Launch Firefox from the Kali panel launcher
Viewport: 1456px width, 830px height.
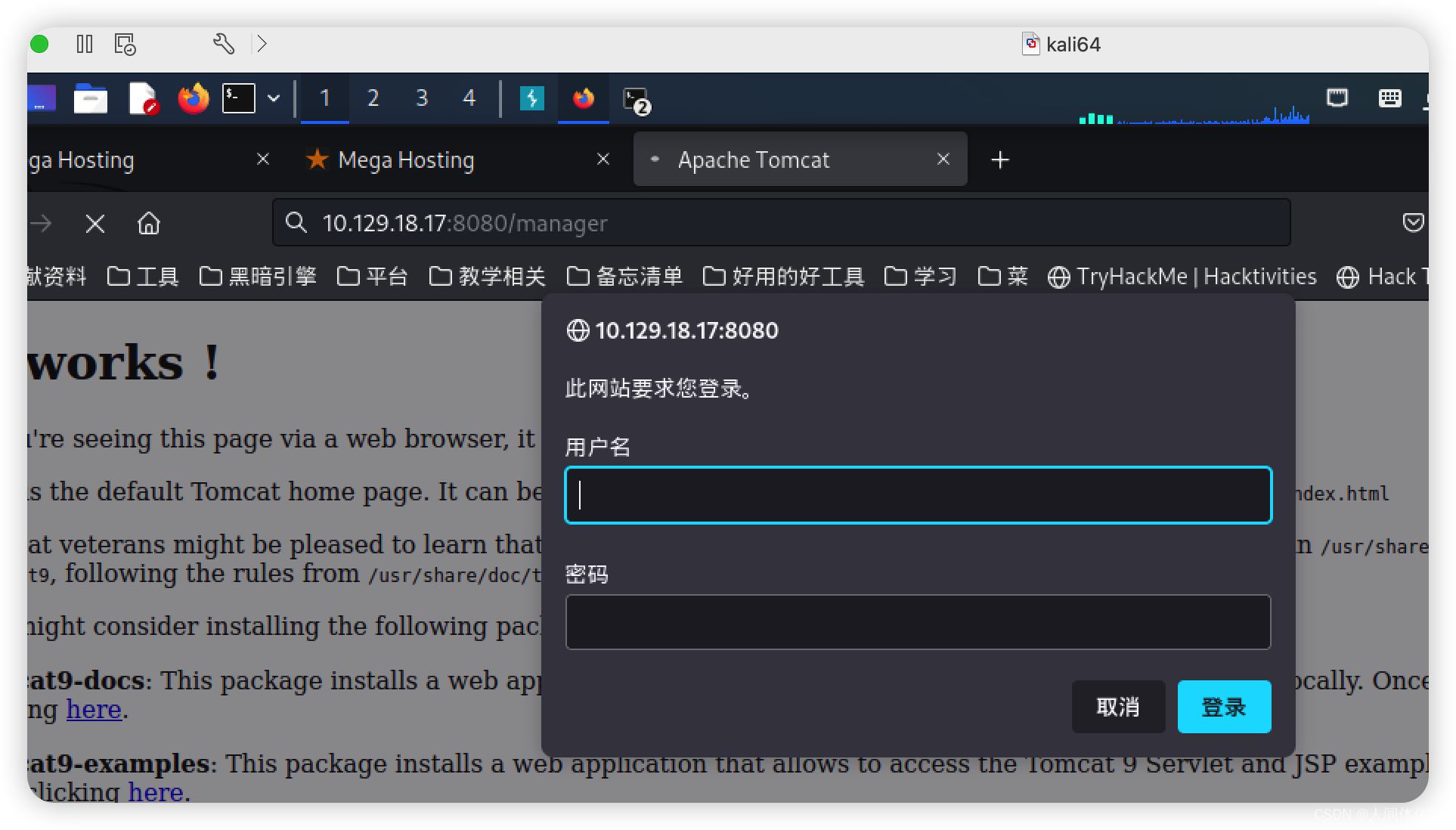[193, 98]
